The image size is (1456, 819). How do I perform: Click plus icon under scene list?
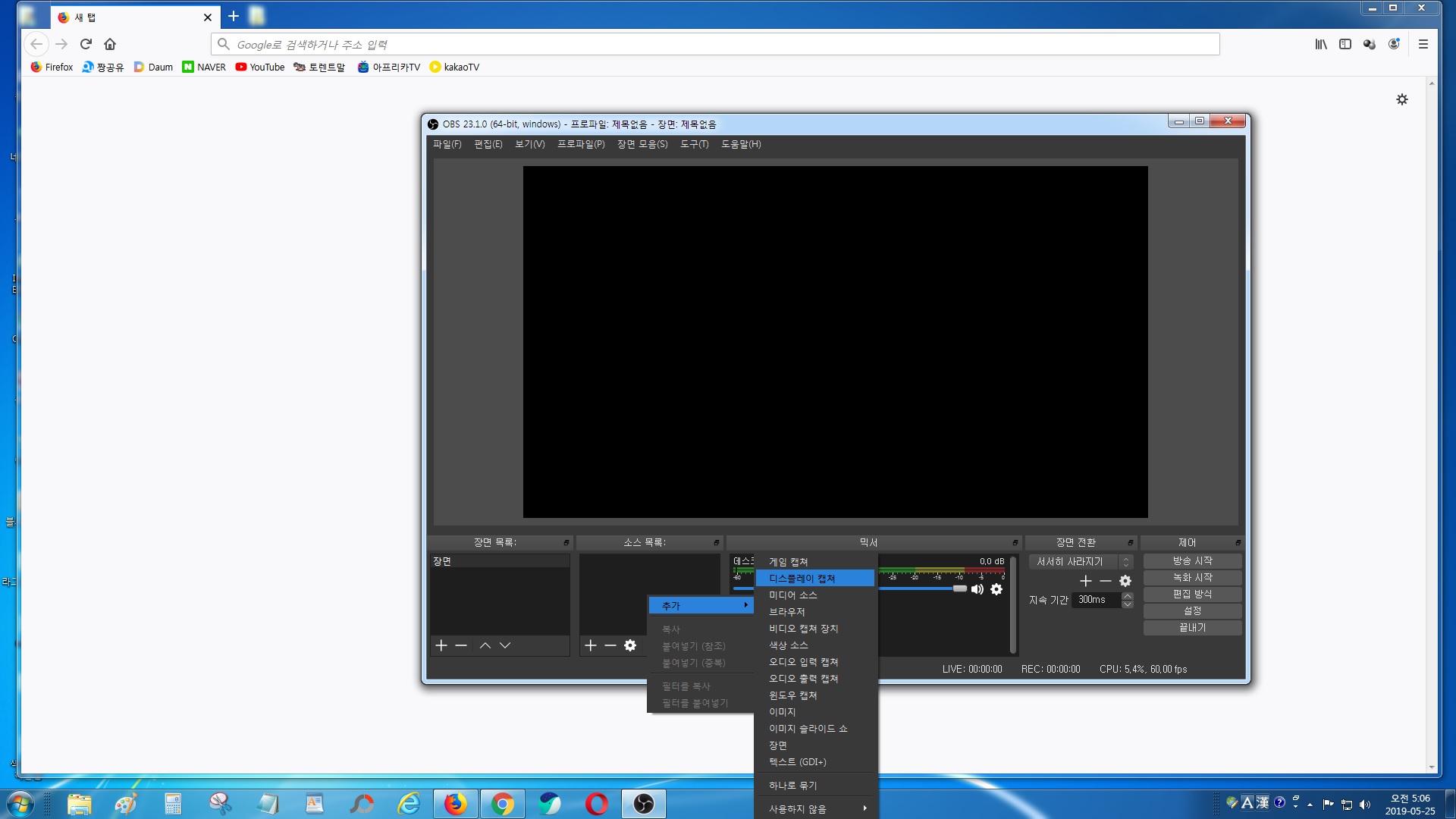coord(441,645)
